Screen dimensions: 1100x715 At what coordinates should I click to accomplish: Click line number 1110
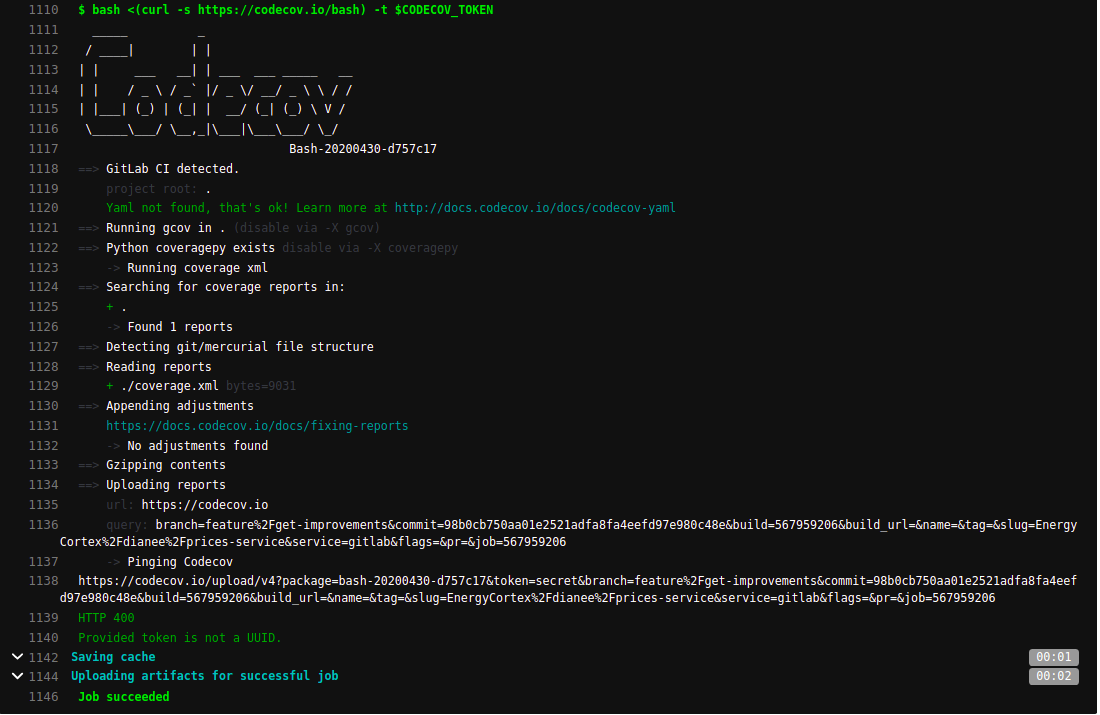point(43,10)
